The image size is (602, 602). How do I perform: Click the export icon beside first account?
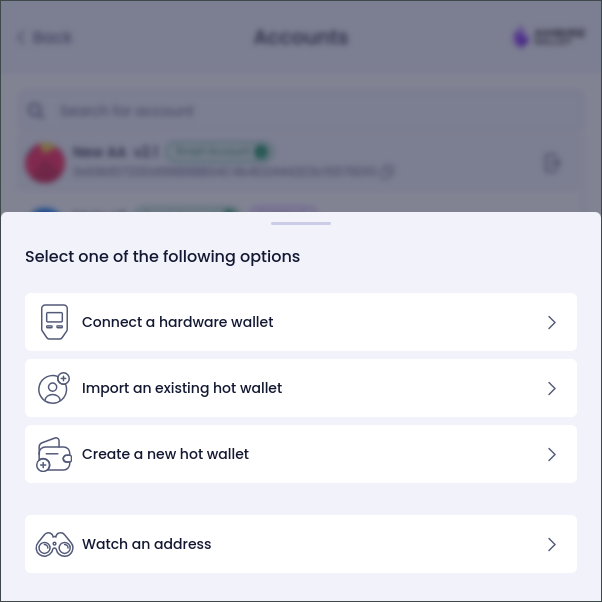pos(552,163)
